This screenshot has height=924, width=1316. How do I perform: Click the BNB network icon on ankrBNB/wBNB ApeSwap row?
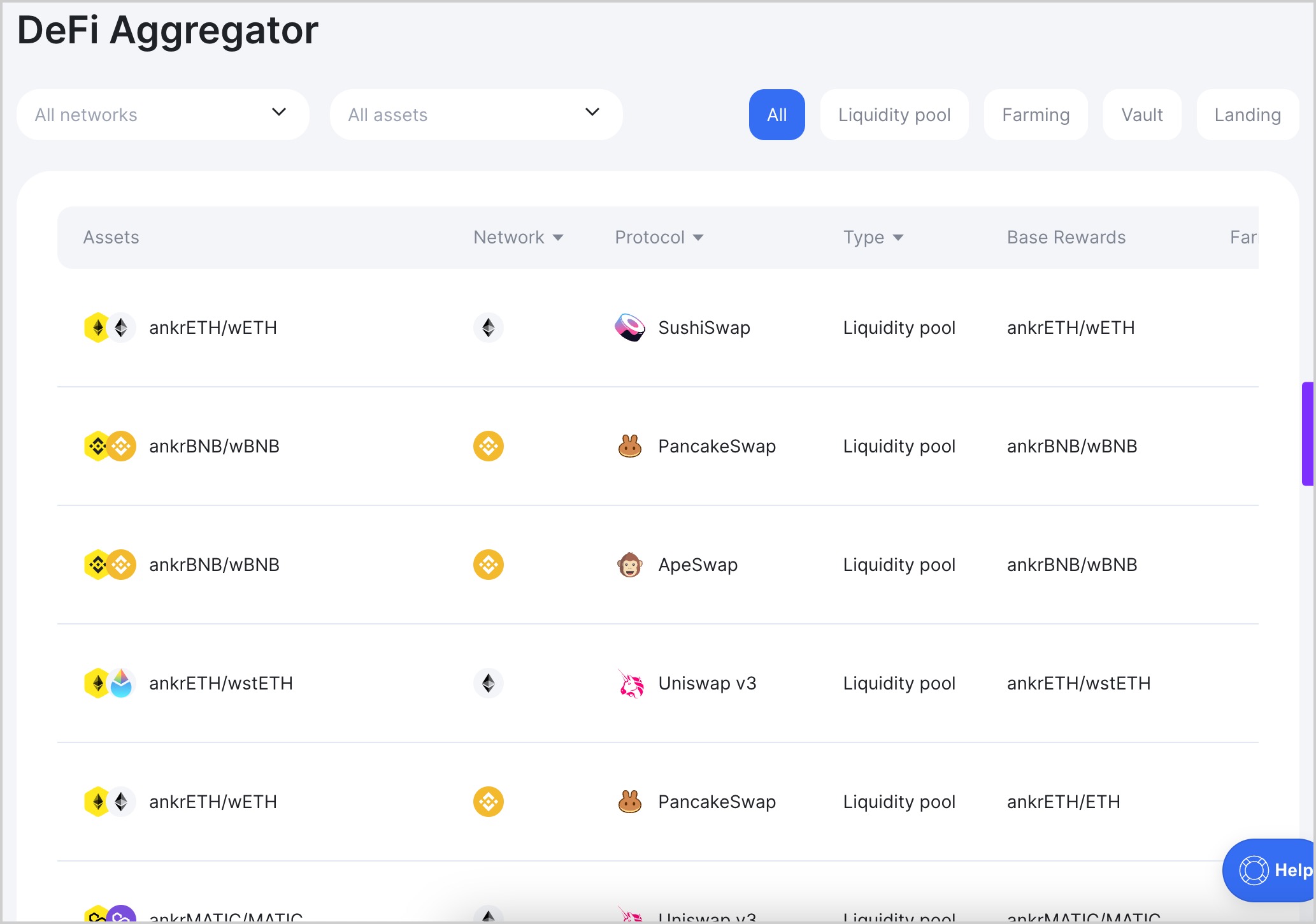[489, 565]
